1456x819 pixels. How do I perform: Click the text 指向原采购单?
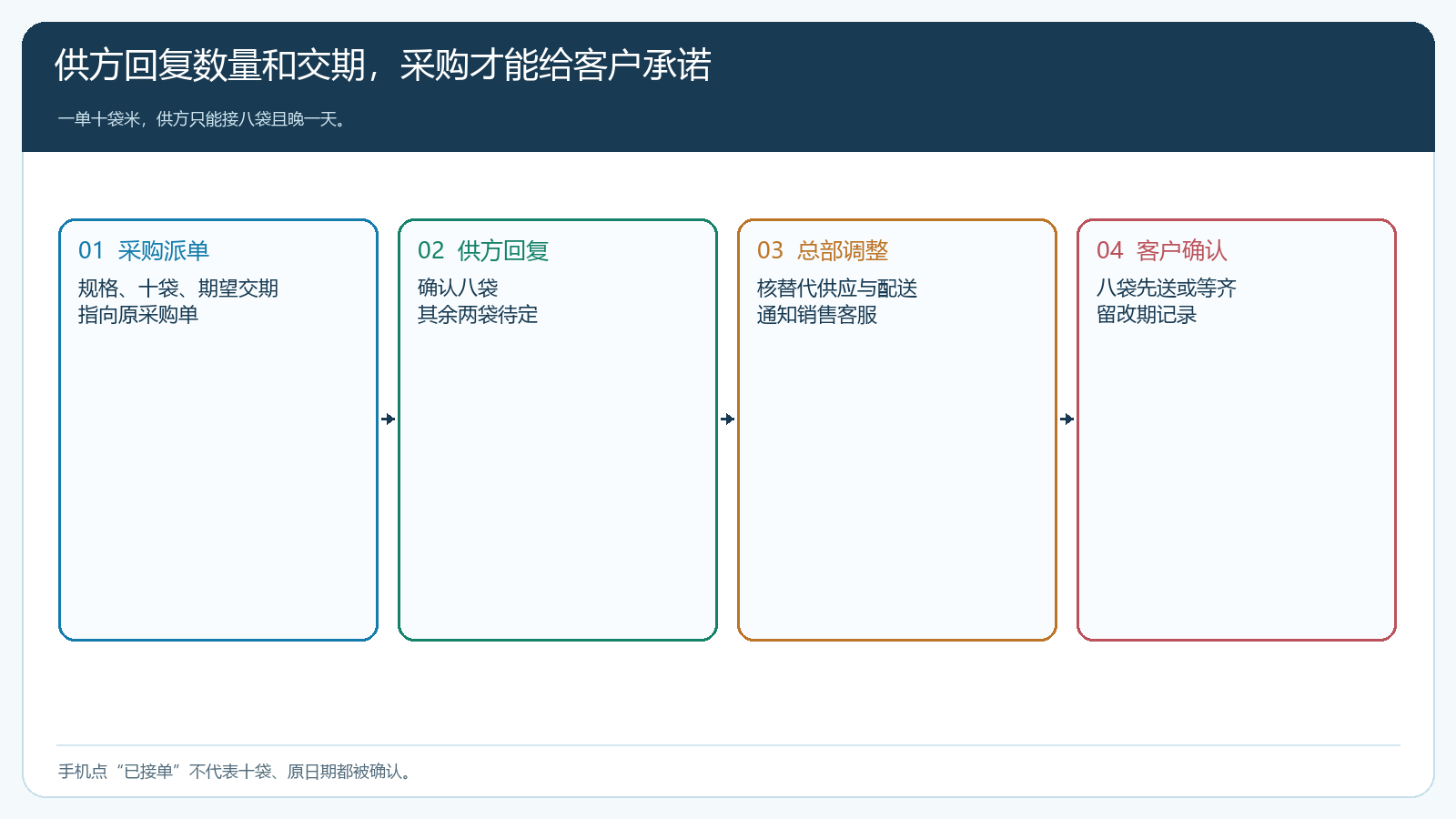[138, 315]
